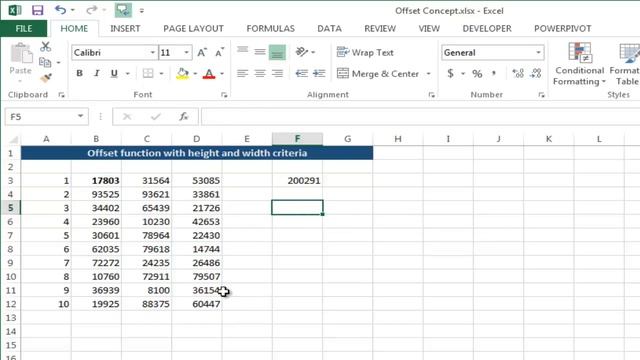Open Insert Function dialog via fx

(x=184, y=117)
